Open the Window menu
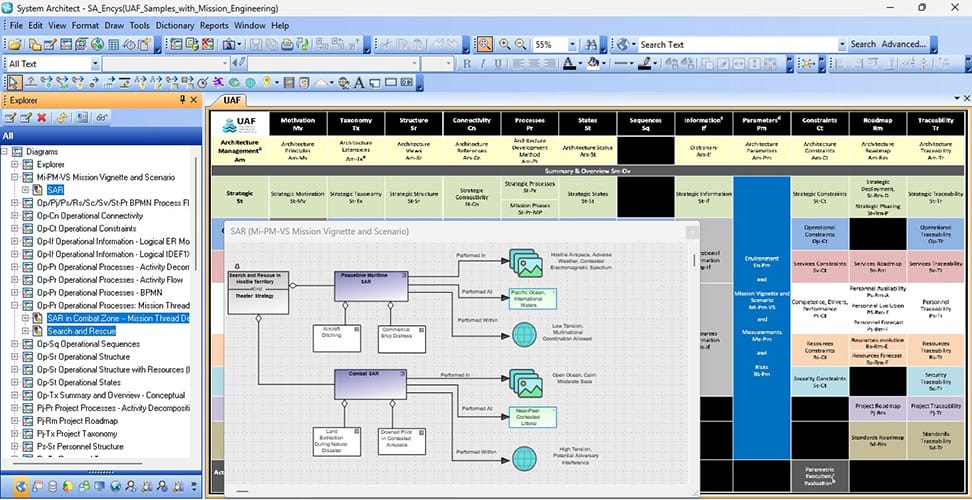Viewport: 972px width, 500px height. click(250, 25)
